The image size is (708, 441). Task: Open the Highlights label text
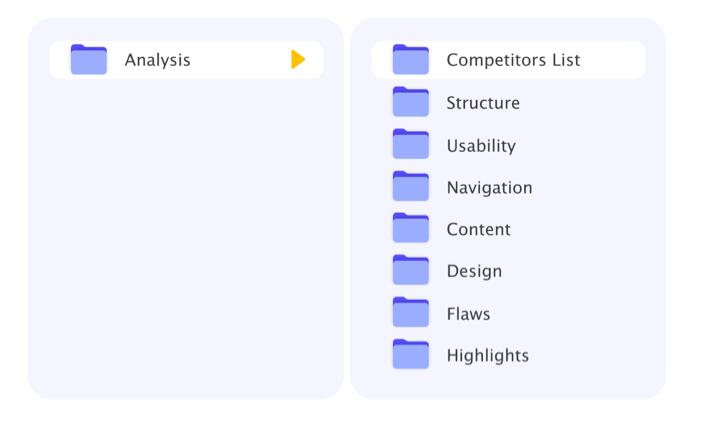[x=487, y=356]
